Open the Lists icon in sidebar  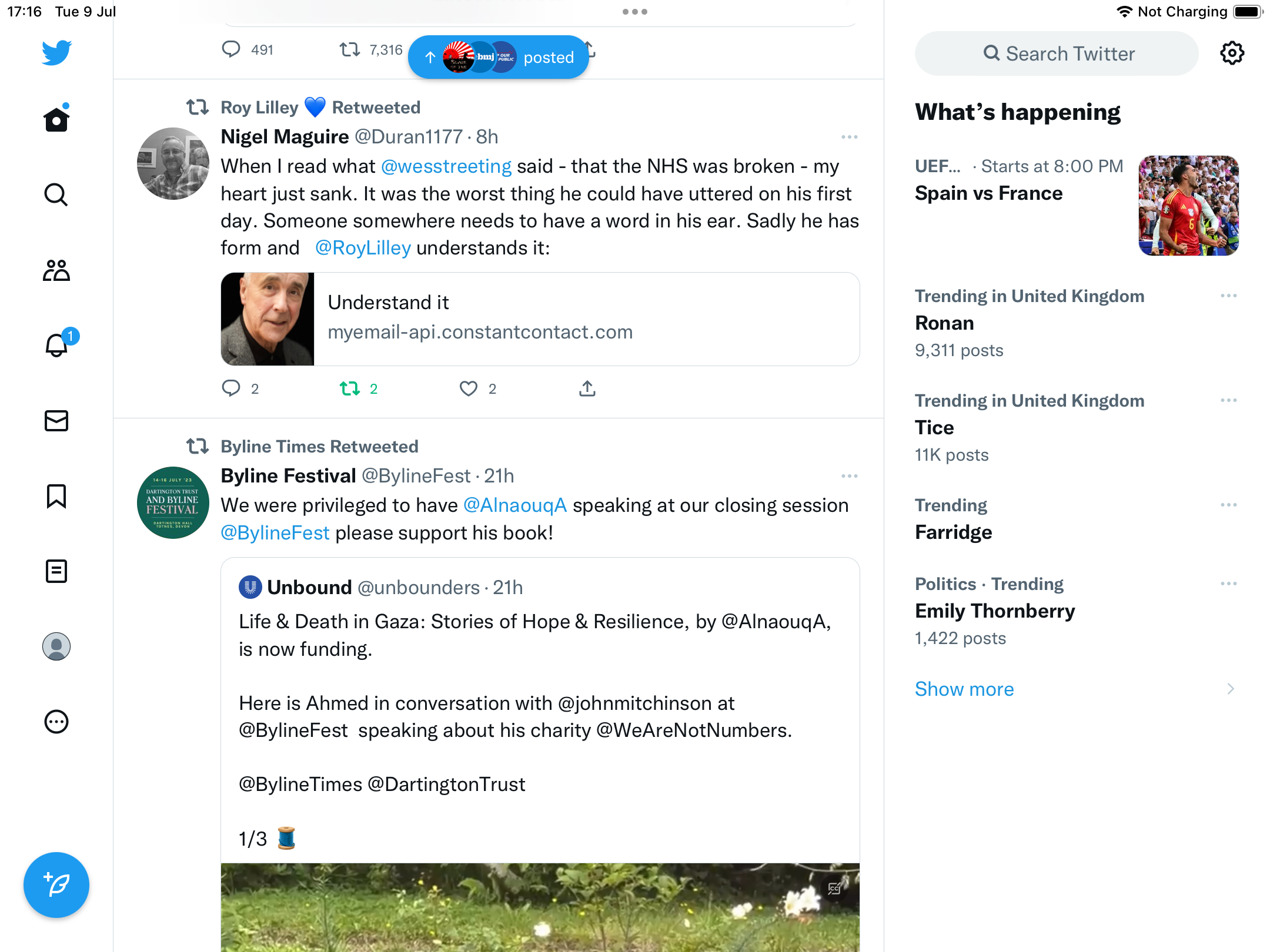point(56,571)
